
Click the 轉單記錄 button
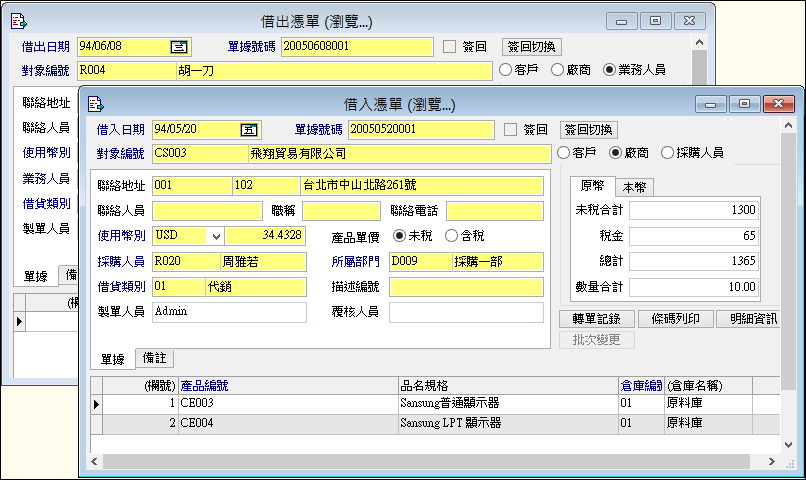[596, 319]
